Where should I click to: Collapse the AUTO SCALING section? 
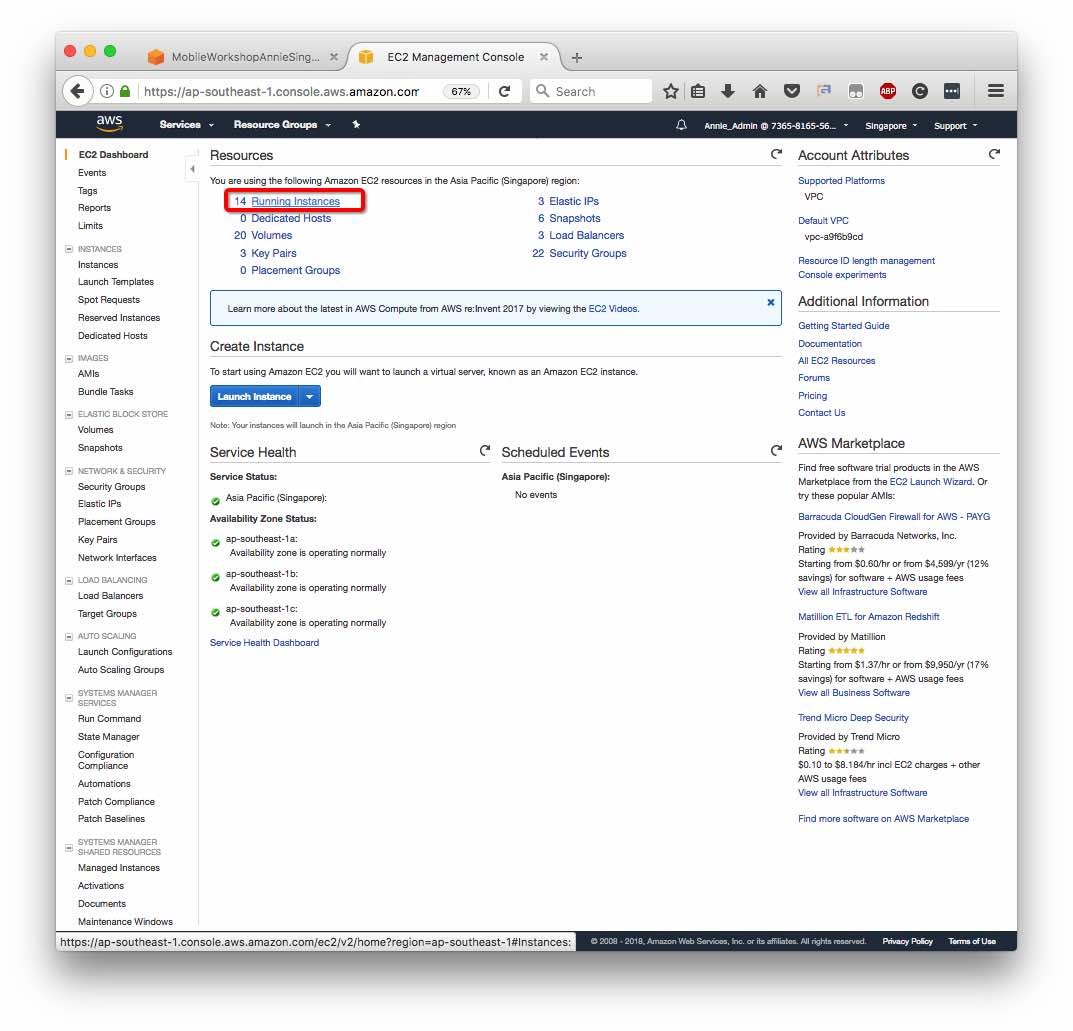pos(68,636)
